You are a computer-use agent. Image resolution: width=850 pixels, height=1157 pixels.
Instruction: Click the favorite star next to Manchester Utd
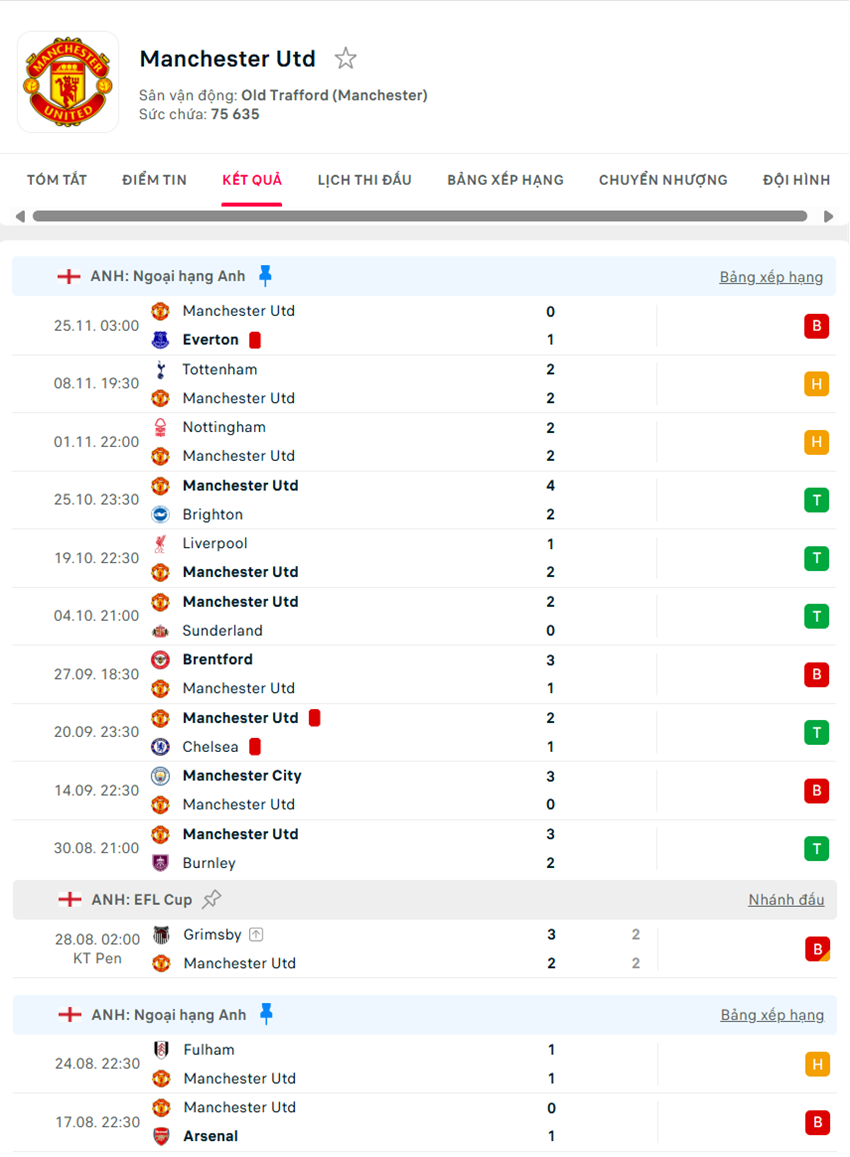click(x=345, y=59)
